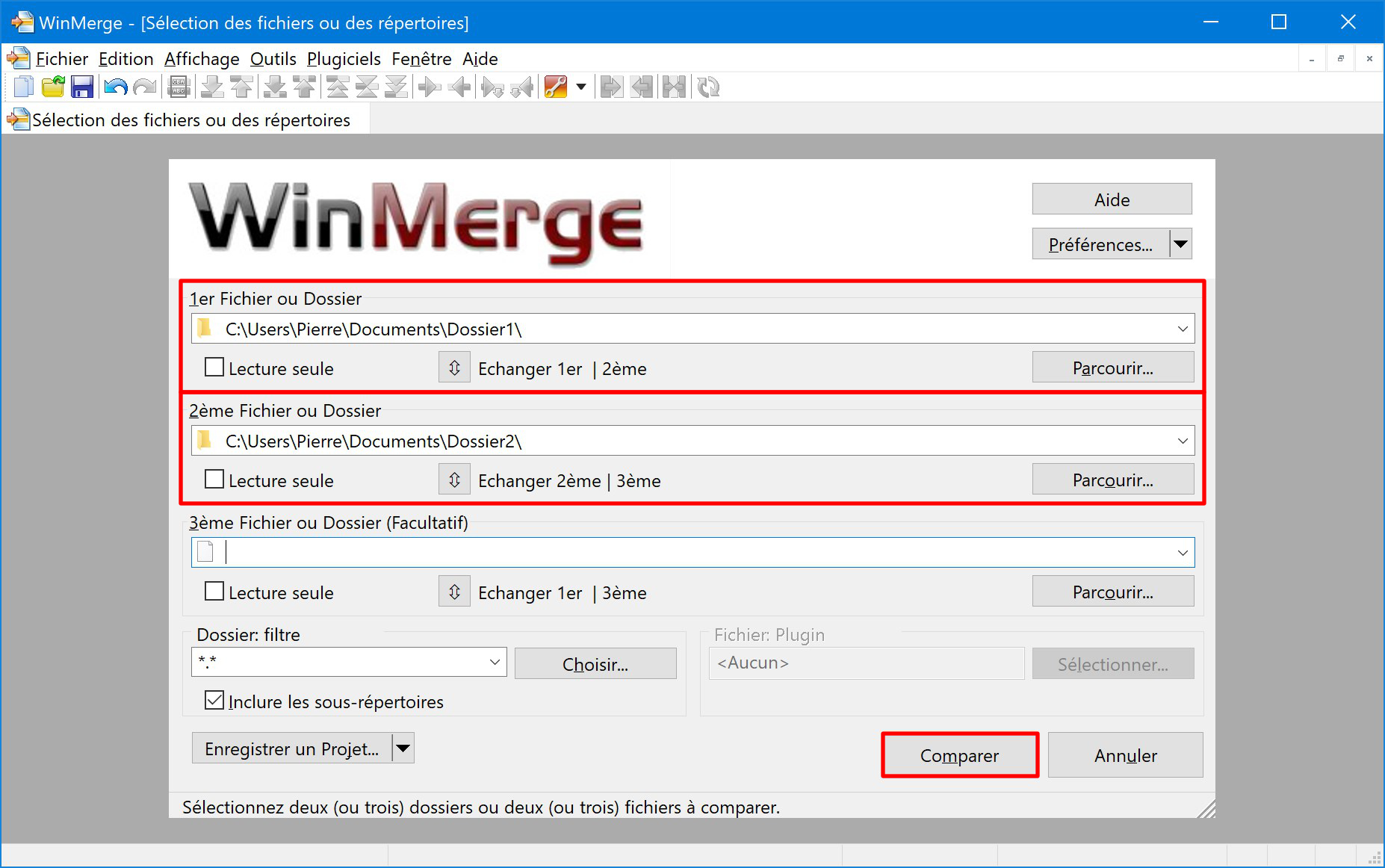
Task: Click the Copy All Right toolbar icon
Action: (612, 87)
